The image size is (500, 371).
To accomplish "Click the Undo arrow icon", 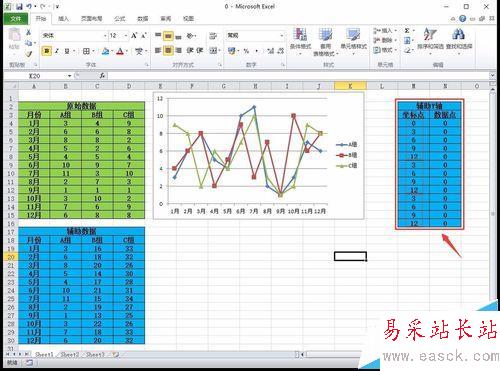I will tap(29, 6).
